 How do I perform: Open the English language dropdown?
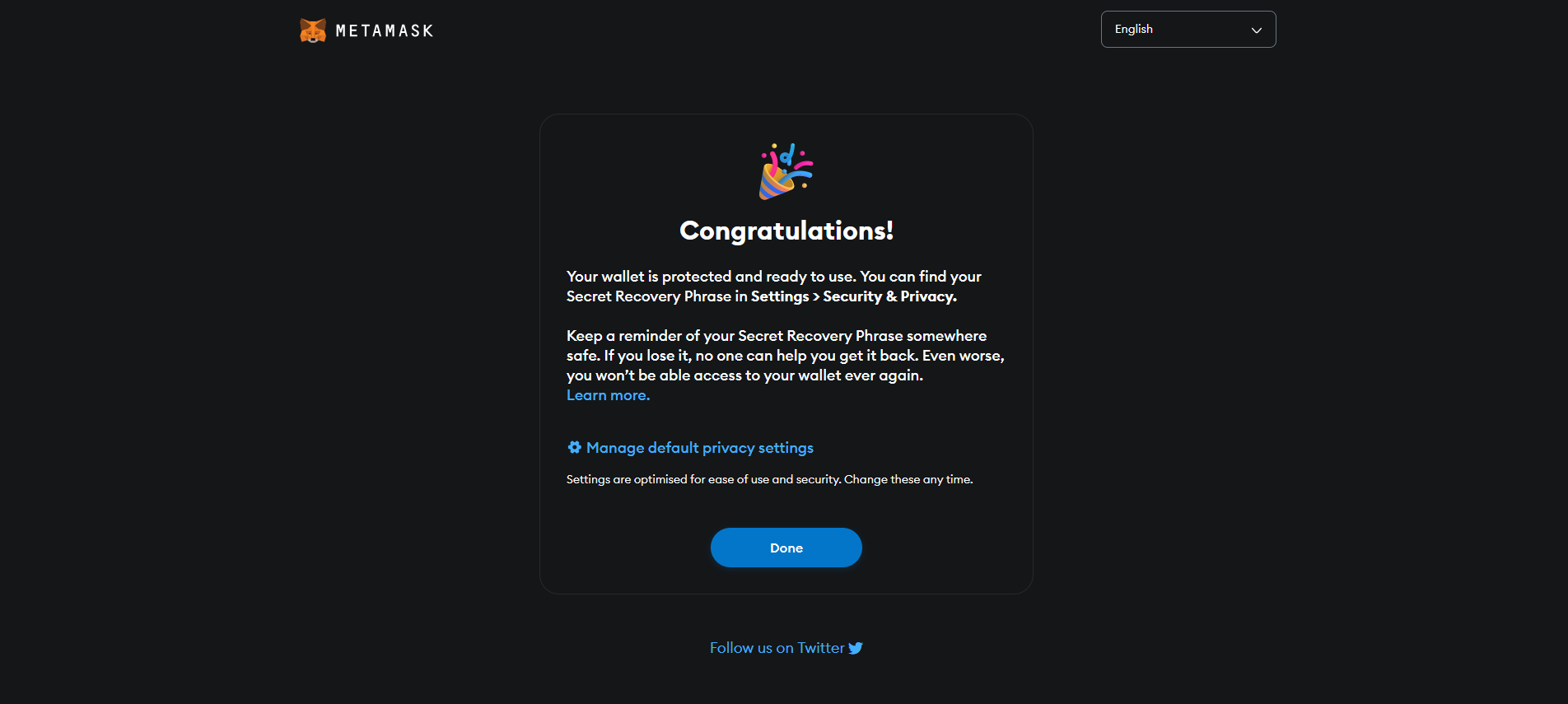pos(1188,30)
